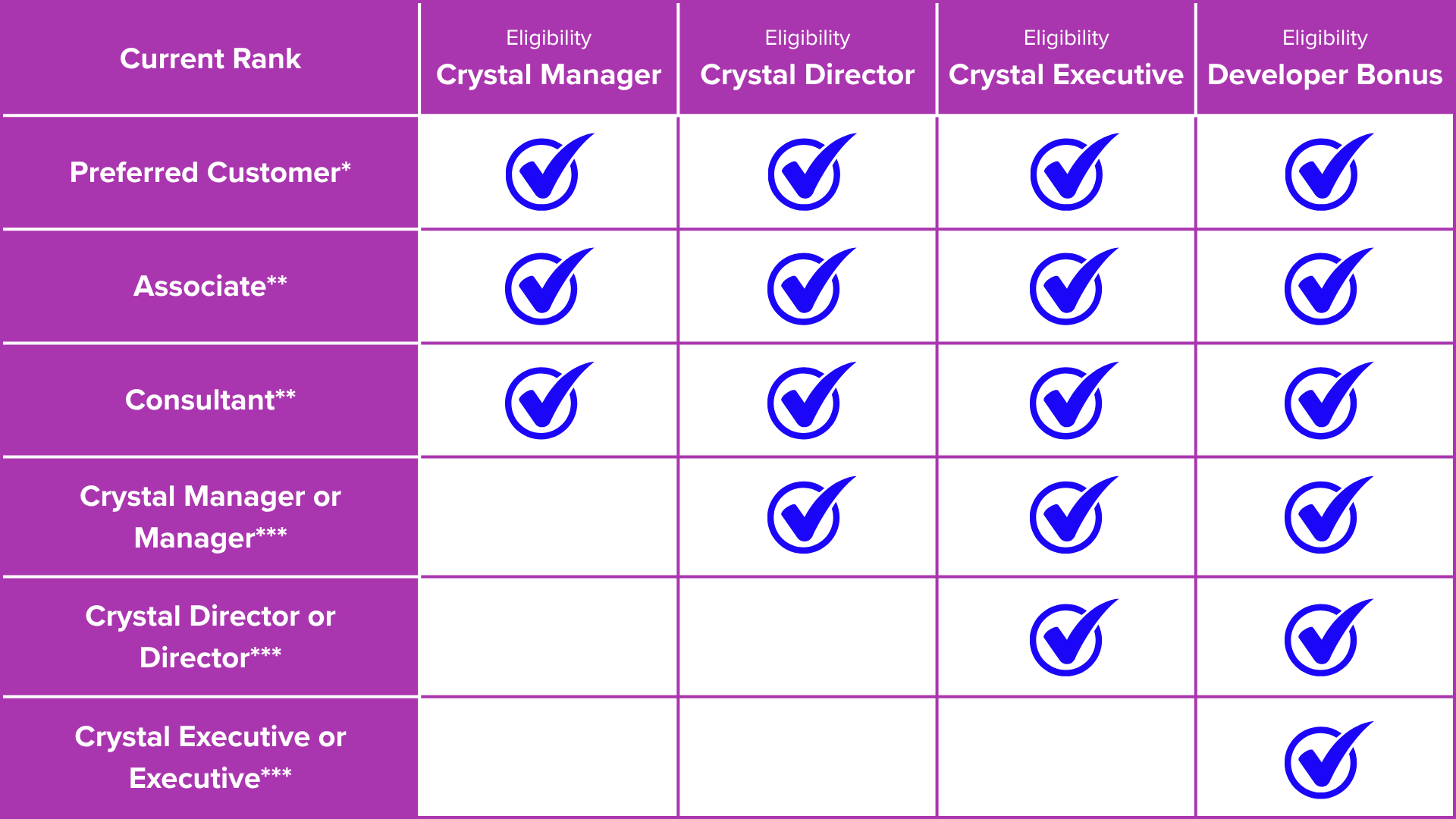Click Crystal Executive row's Developer Bonus checkmark
This screenshot has height=819, width=1456.
[1323, 761]
